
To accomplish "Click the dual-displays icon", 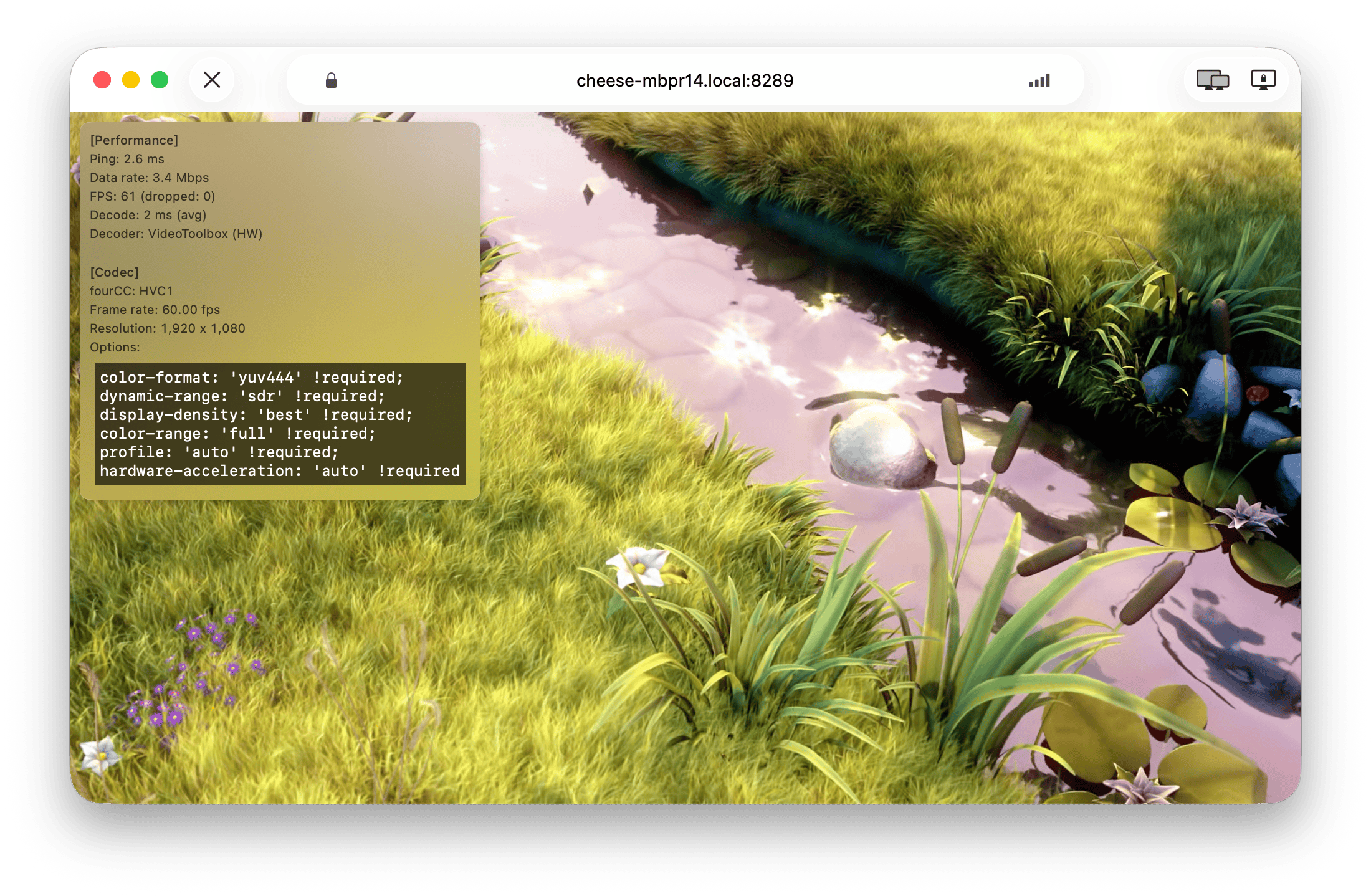I will [x=1212, y=80].
